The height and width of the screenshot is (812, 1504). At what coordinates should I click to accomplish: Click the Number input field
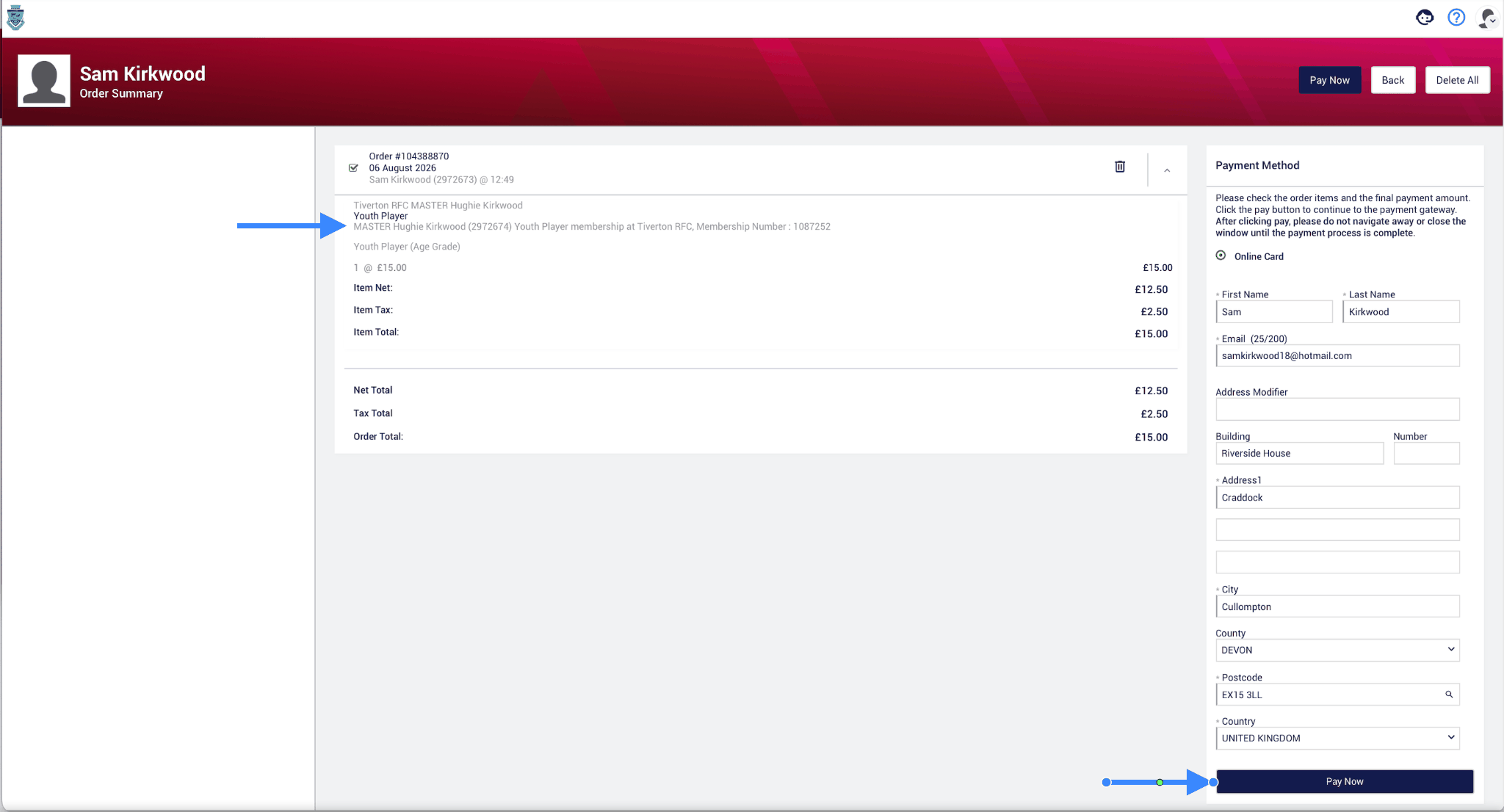tap(1426, 453)
